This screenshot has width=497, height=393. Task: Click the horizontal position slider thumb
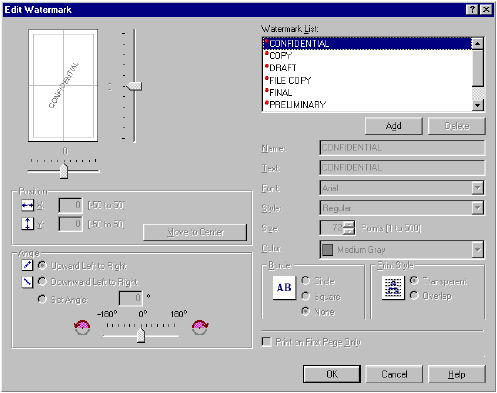click(x=64, y=171)
